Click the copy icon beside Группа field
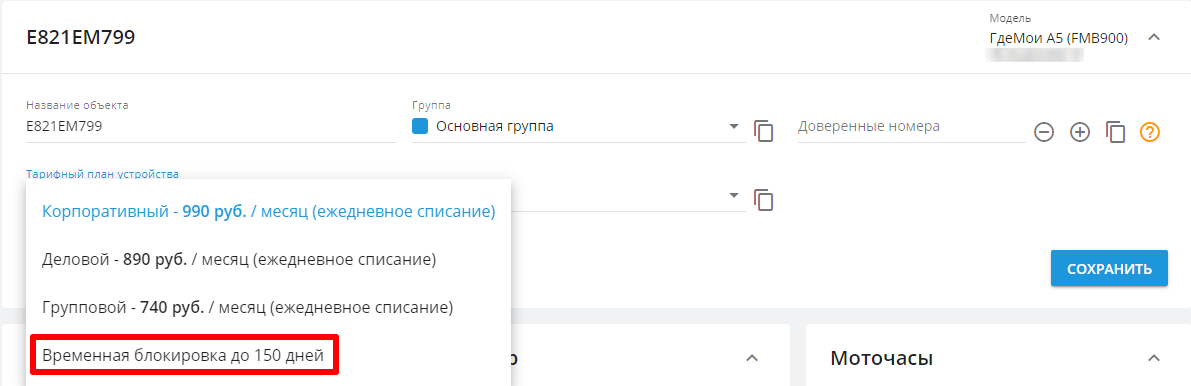This screenshot has height=386, width=1191. pyautogui.click(x=763, y=131)
